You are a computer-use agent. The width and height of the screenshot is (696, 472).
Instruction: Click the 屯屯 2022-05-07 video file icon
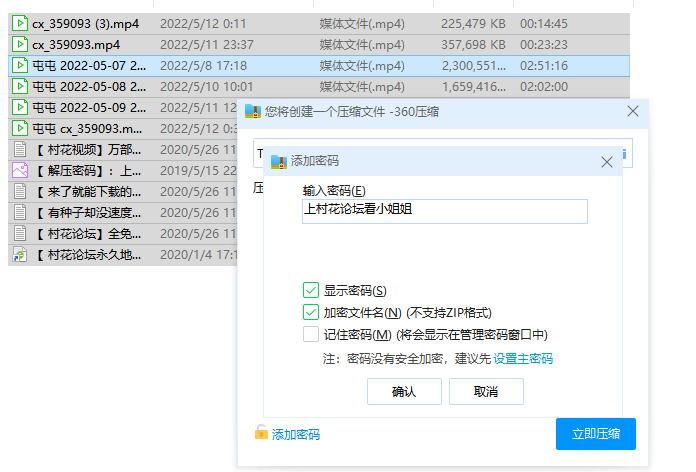19,65
